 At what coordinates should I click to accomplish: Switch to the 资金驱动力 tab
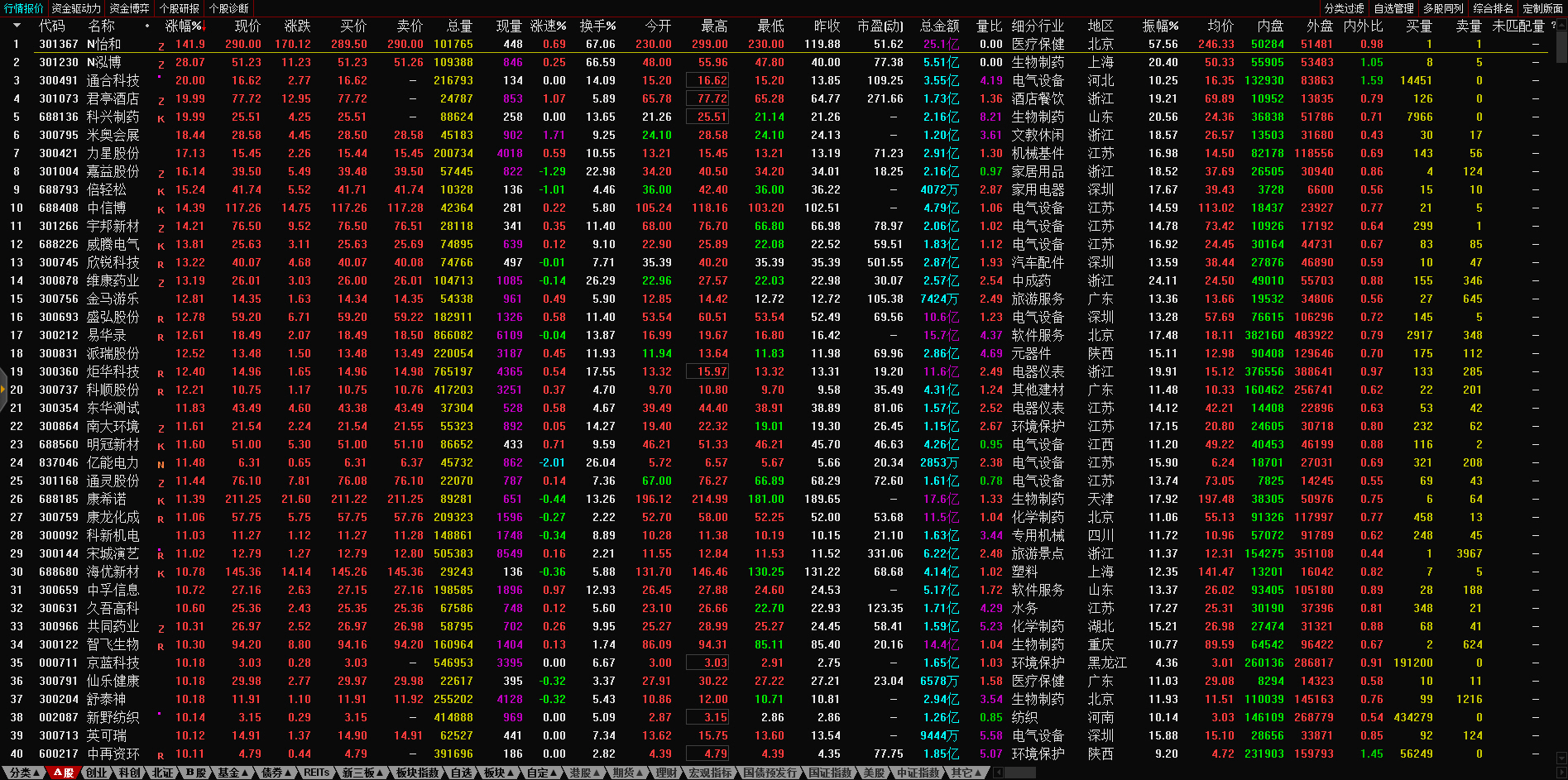pos(76,8)
